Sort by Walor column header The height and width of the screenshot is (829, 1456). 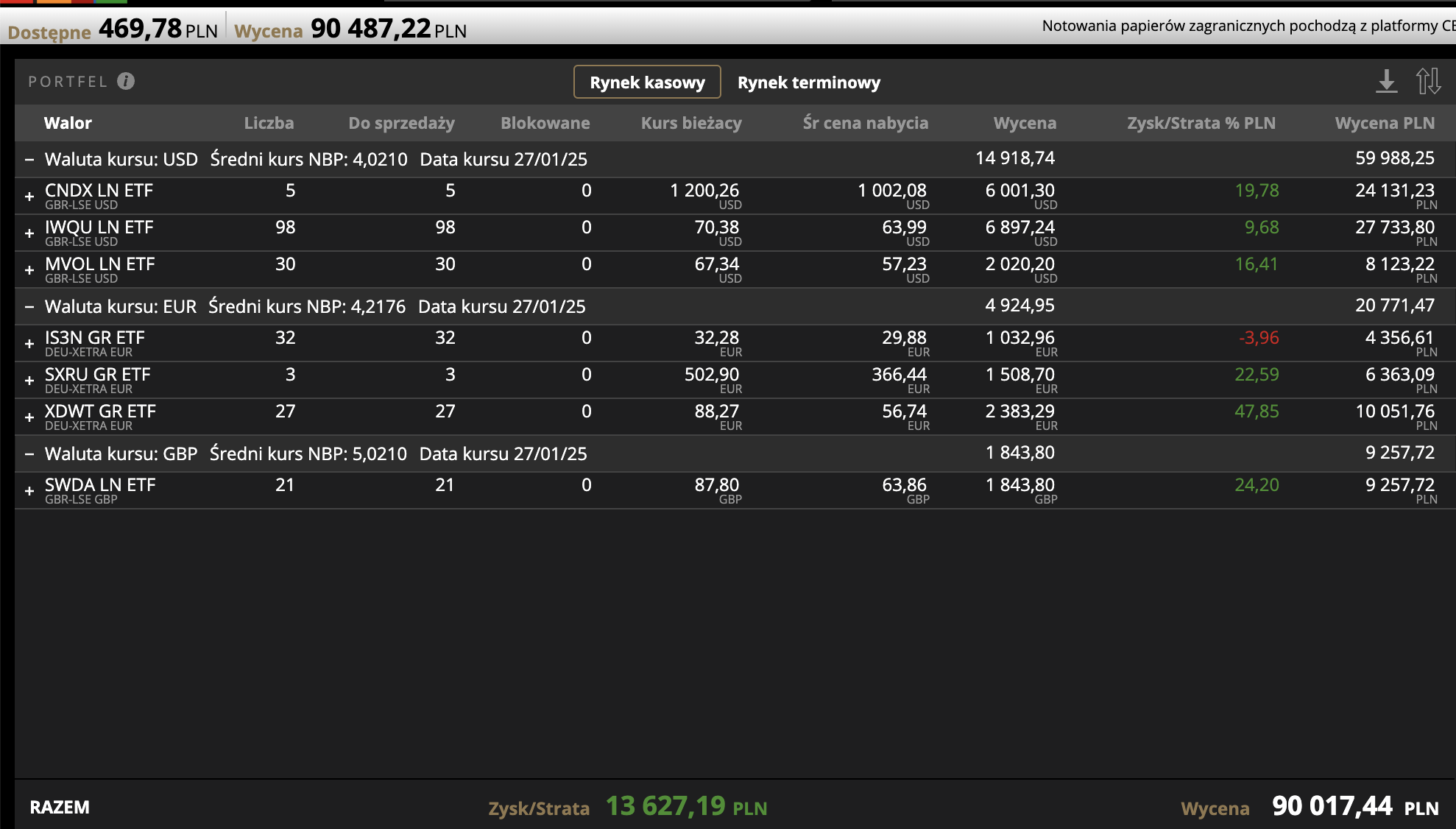tap(68, 123)
